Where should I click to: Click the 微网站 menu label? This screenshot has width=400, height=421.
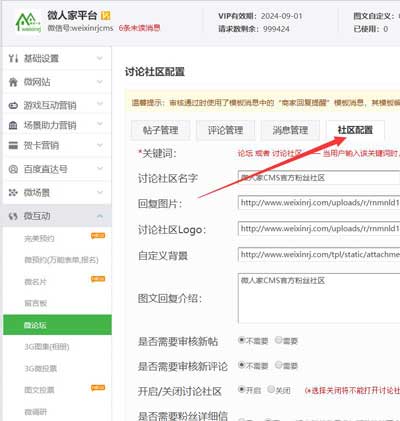click(37, 82)
